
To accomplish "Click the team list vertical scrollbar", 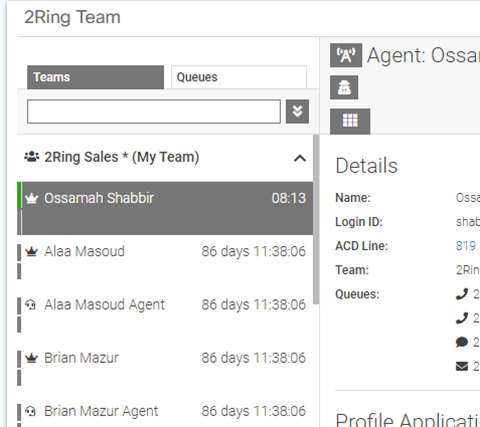I will coord(316,219).
